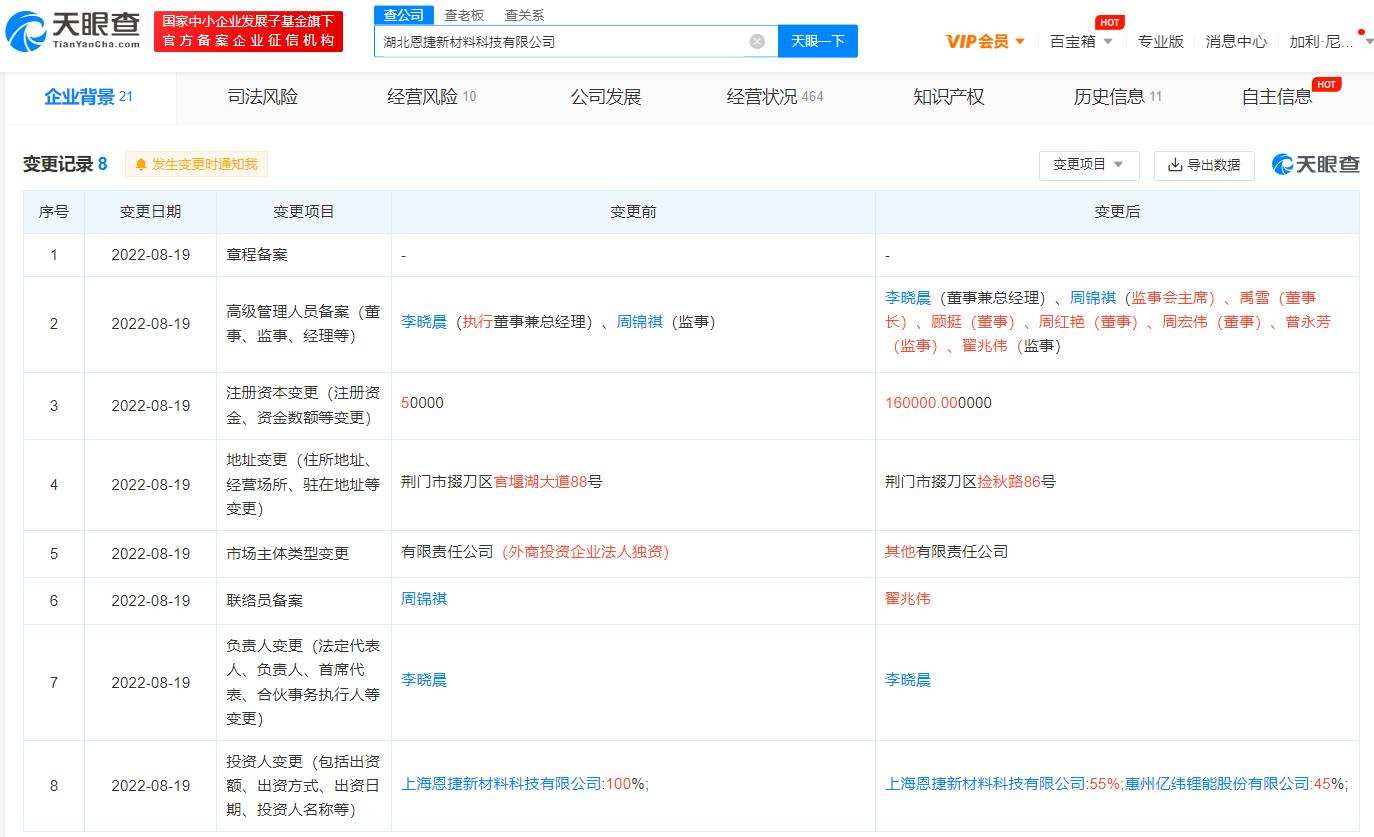Open the 经营状况 tab
Screen dimensions: 1374x837
tap(774, 97)
